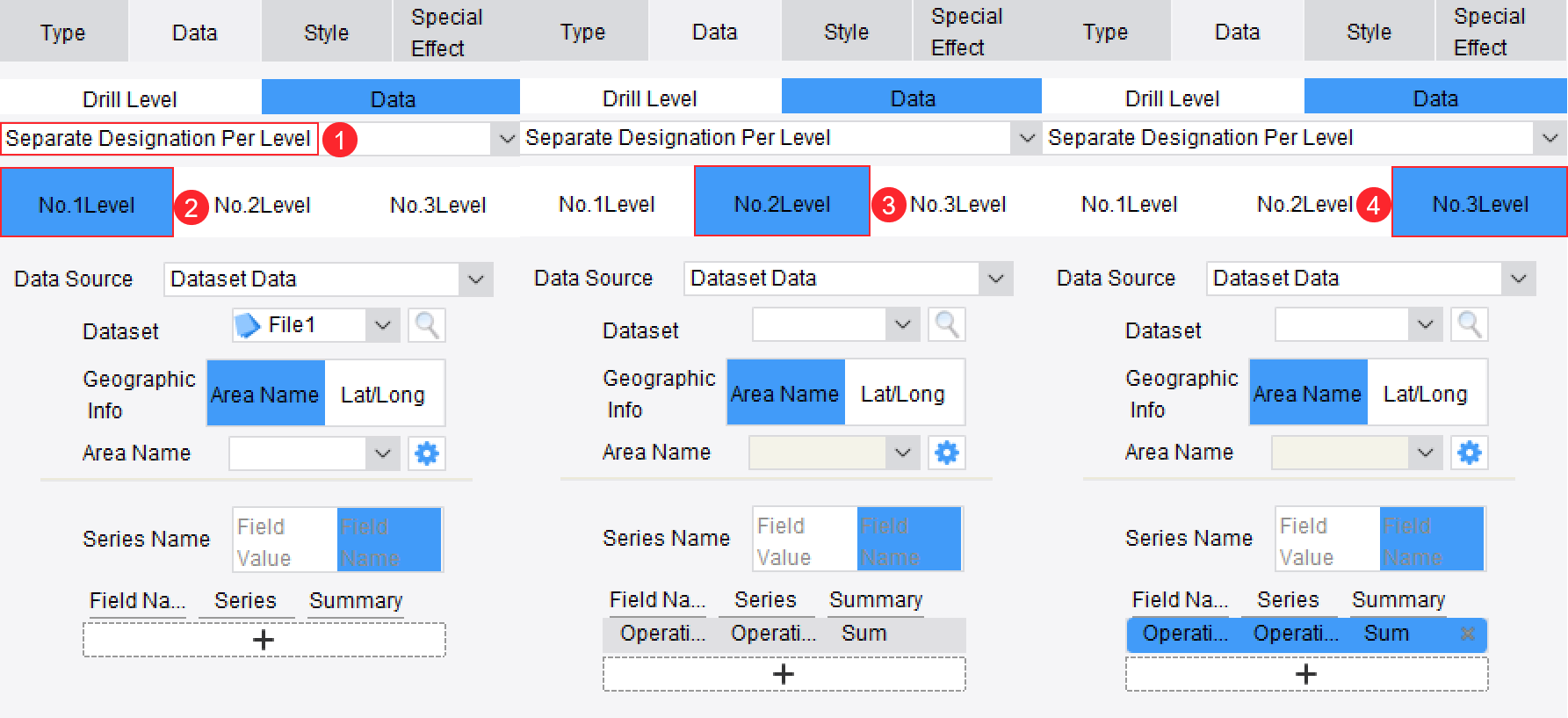This screenshot has width=1568, height=718.
Task: Select Lat/Long geographic info in right panel
Action: click(1426, 394)
